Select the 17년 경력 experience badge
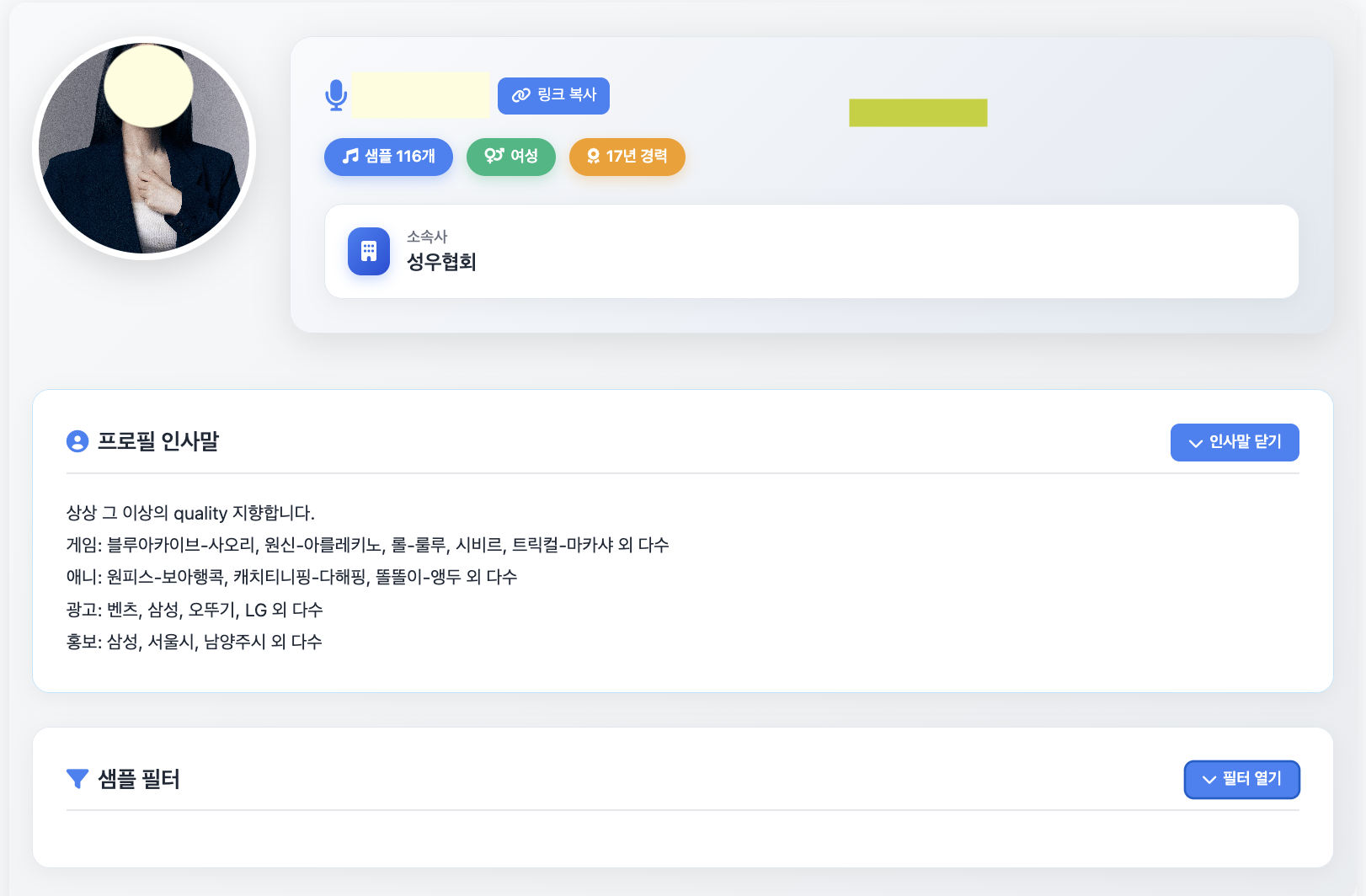1366x896 pixels. (627, 157)
